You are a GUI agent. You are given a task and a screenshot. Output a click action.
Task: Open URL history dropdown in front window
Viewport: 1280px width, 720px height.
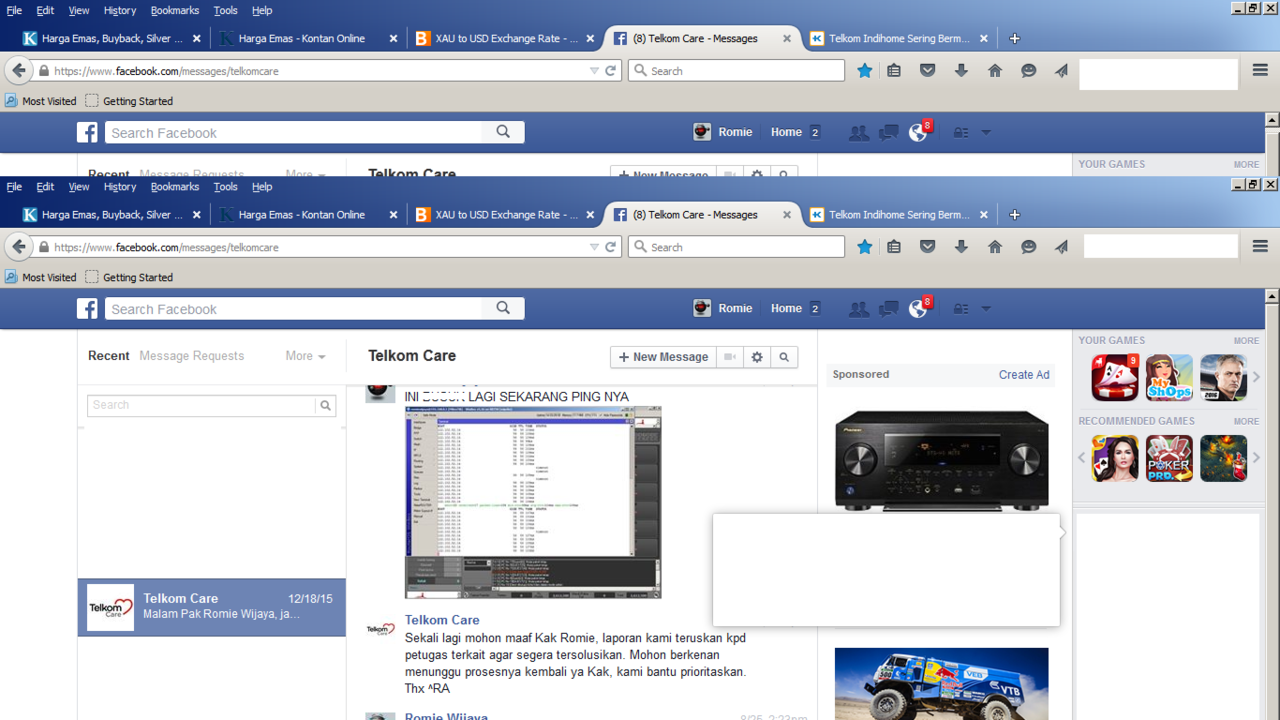coord(594,247)
